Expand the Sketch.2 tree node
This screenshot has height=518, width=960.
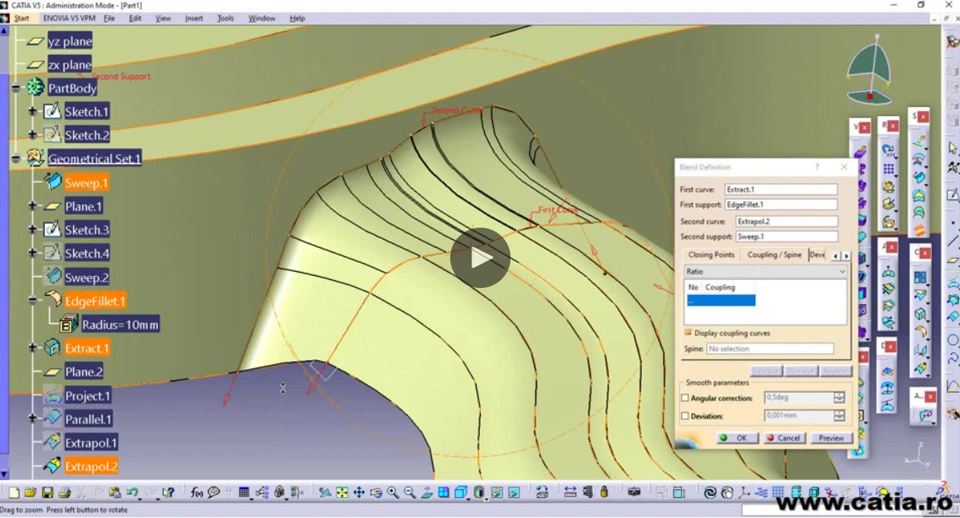pos(32,135)
